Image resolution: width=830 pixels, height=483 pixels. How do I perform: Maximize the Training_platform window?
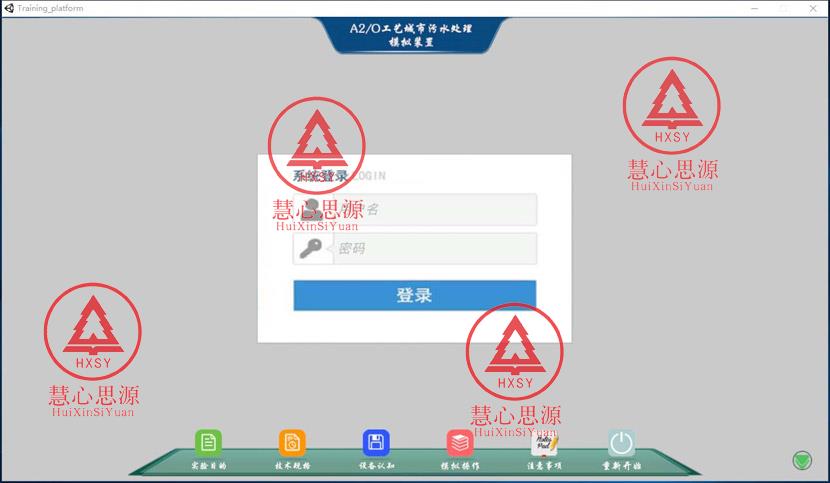[783, 8]
